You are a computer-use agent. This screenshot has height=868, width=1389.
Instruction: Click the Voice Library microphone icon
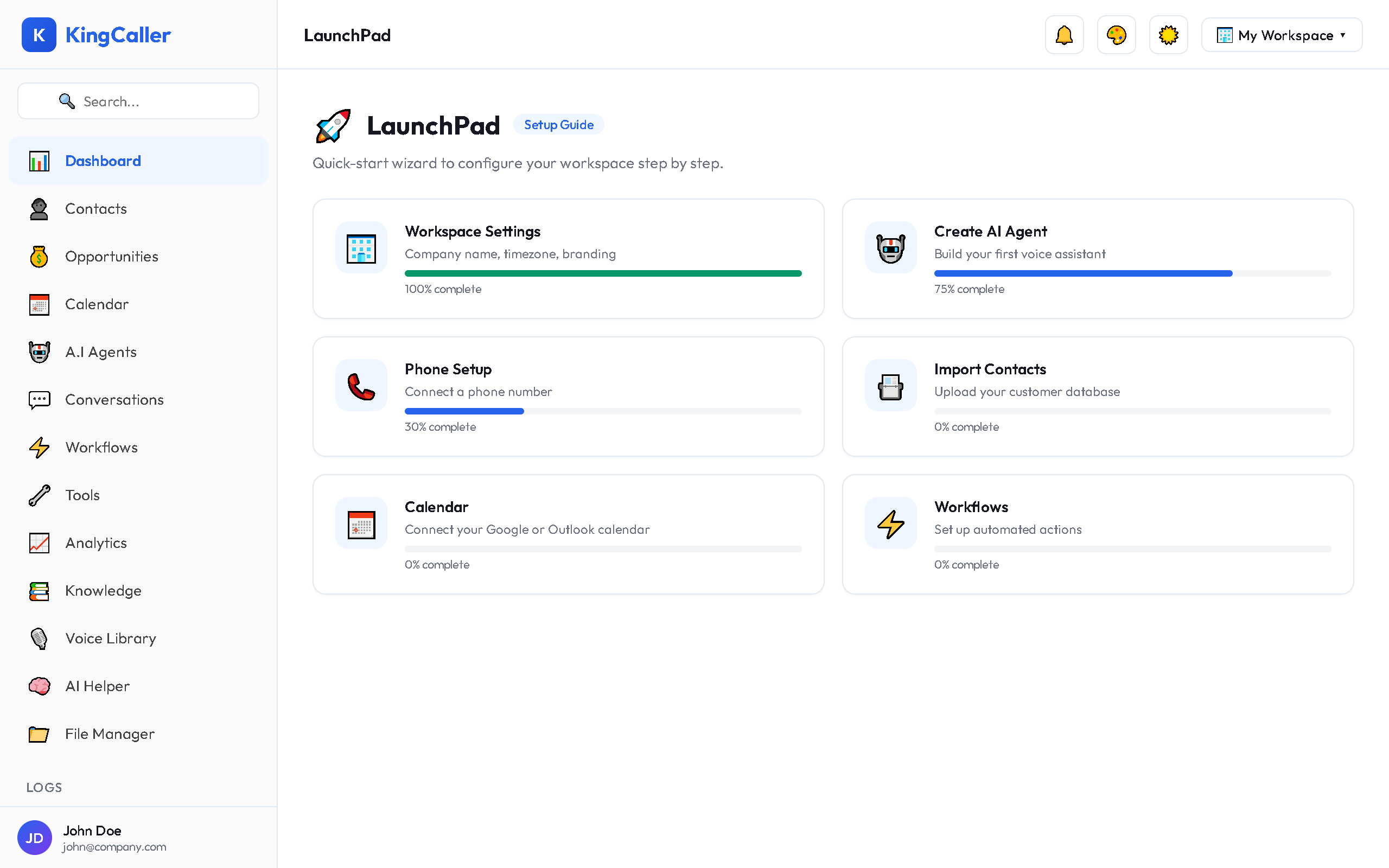point(39,638)
